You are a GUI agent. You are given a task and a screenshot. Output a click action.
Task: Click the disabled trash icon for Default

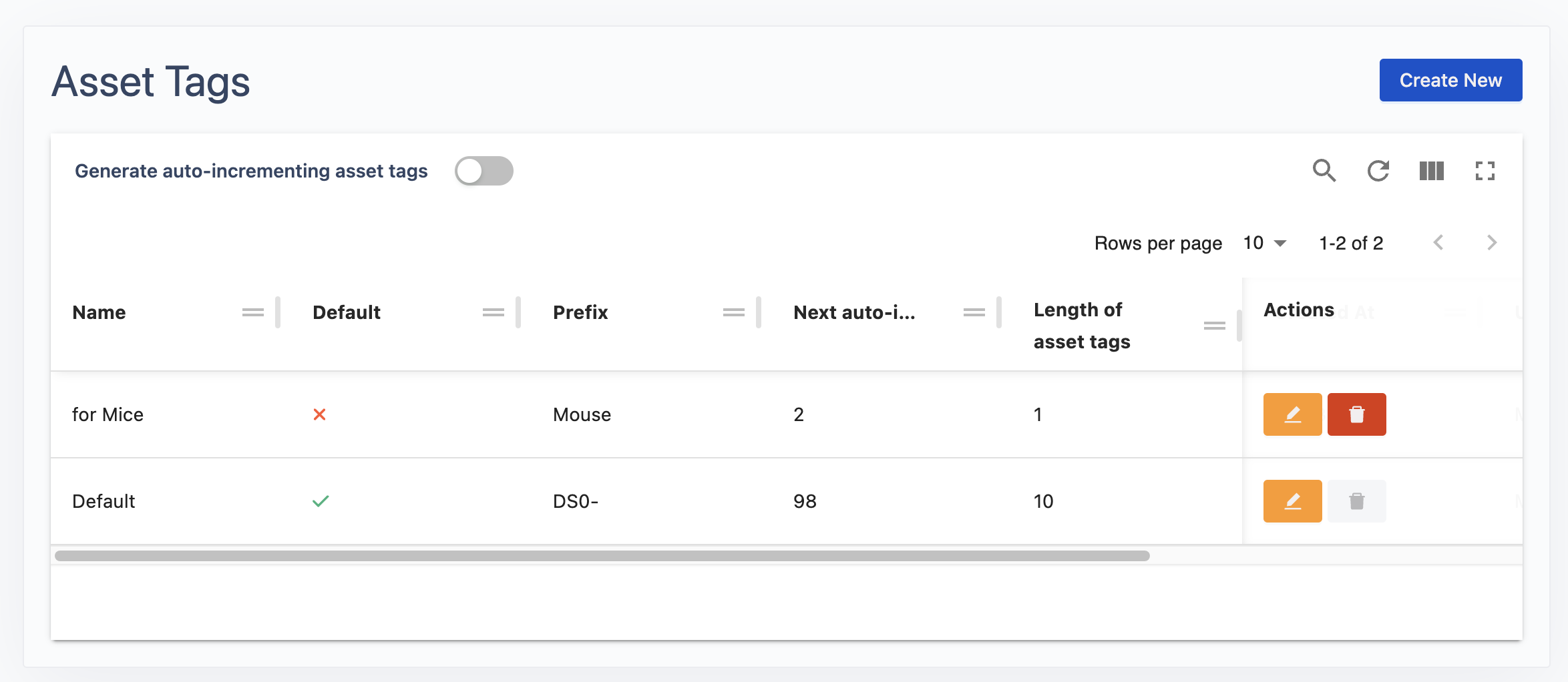click(1356, 501)
